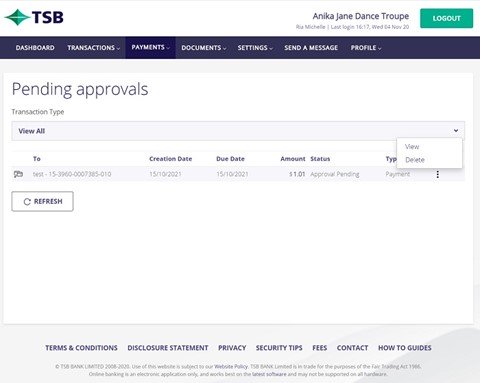This screenshot has height=383, width=480.
Task: Open Terms & Conditions link
Action: pyautogui.click(x=81, y=348)
